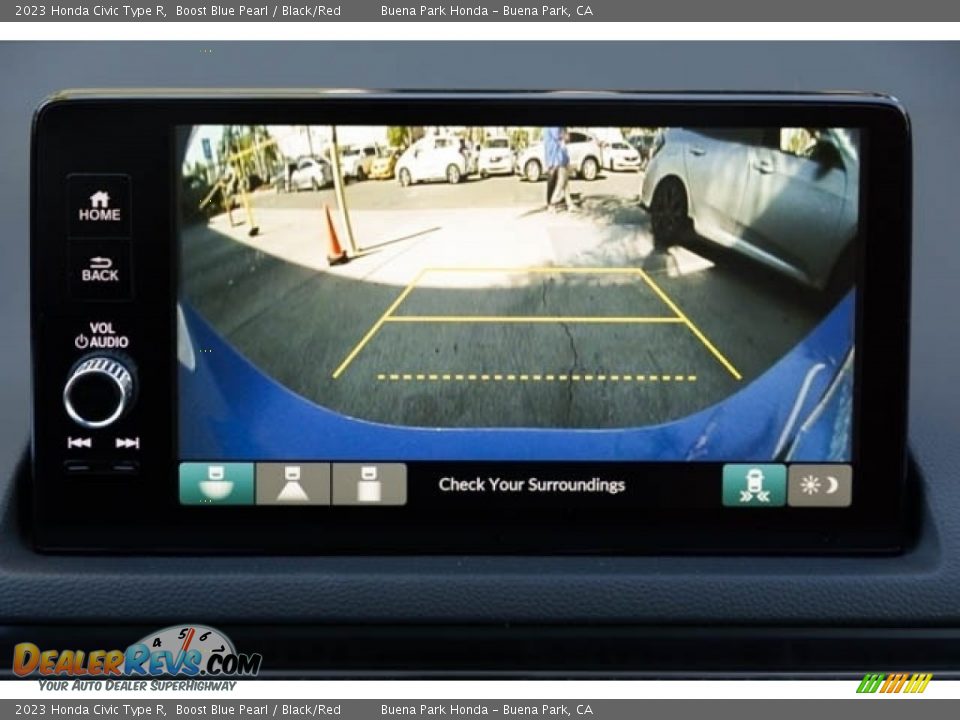Click "Buena Park Honda - Buena Park, CA" bottom caption
Viewport: 960px width, 720px height.
pyautogui.click(x=487, y=710)
